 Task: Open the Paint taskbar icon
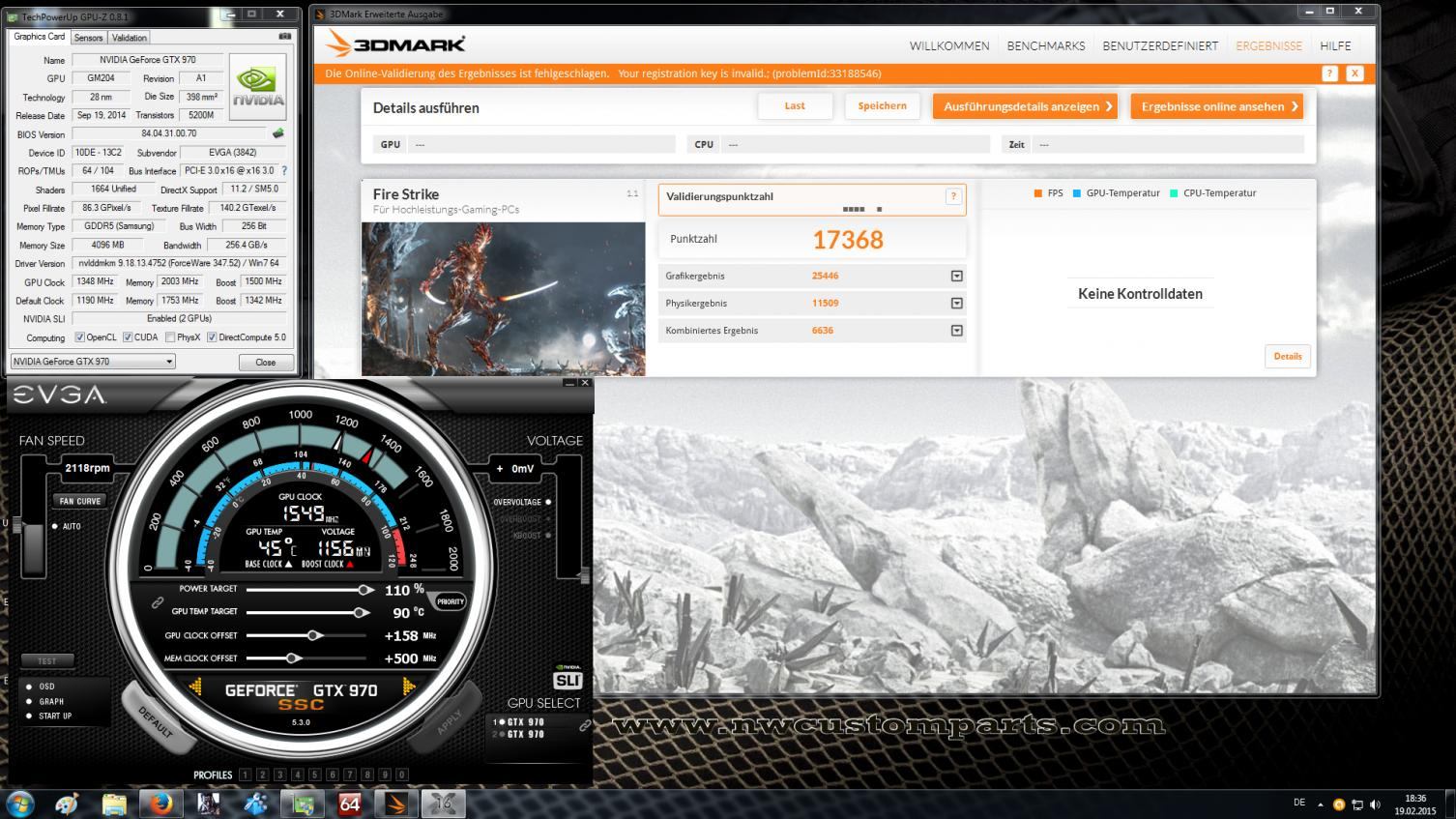[68, 804]
